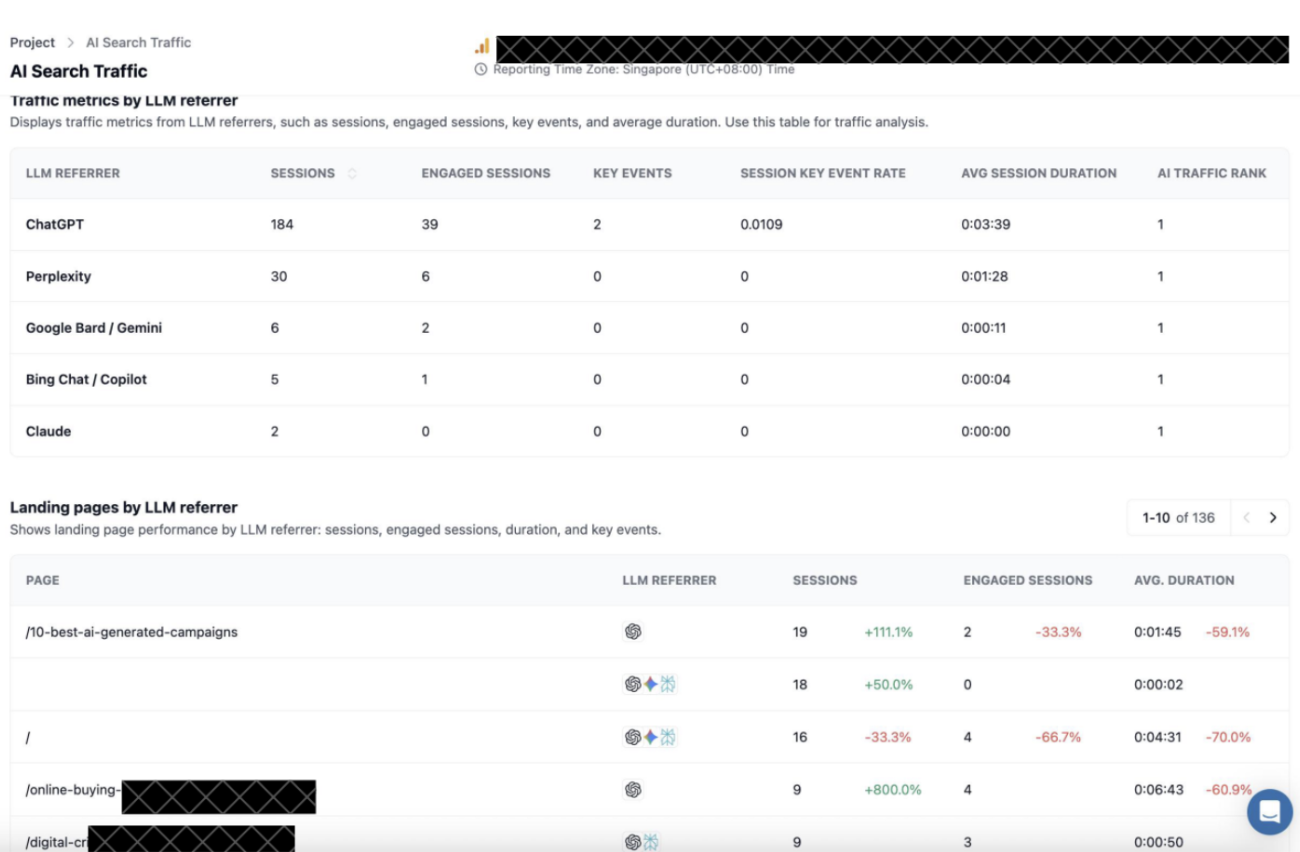Viewport: 1300px width, 852px height.
Task: Click the ChatGPT icon in the /digital-cr row
Action: (x=633, y=842)
